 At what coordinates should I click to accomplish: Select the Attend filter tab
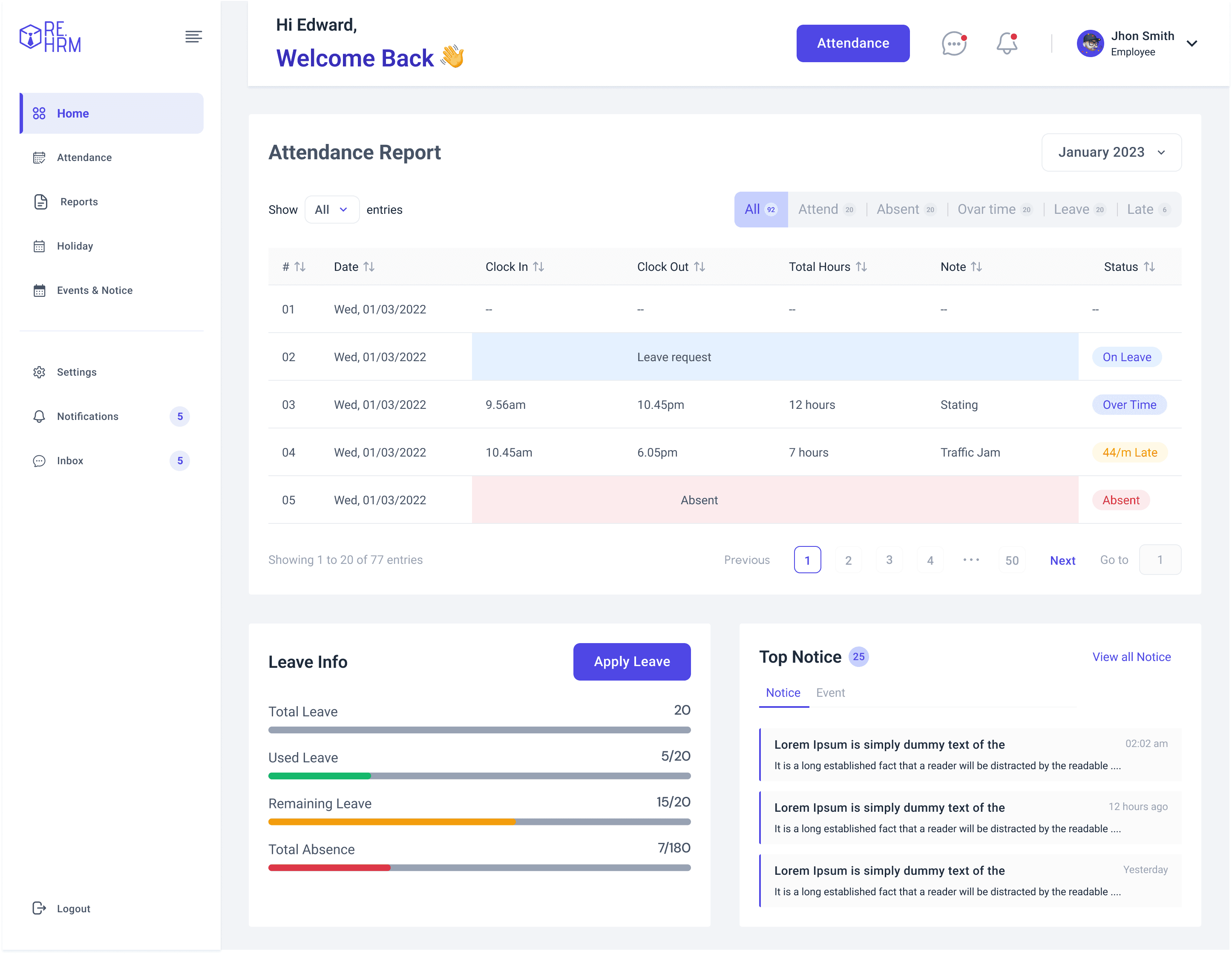click(x=826, y=210)
